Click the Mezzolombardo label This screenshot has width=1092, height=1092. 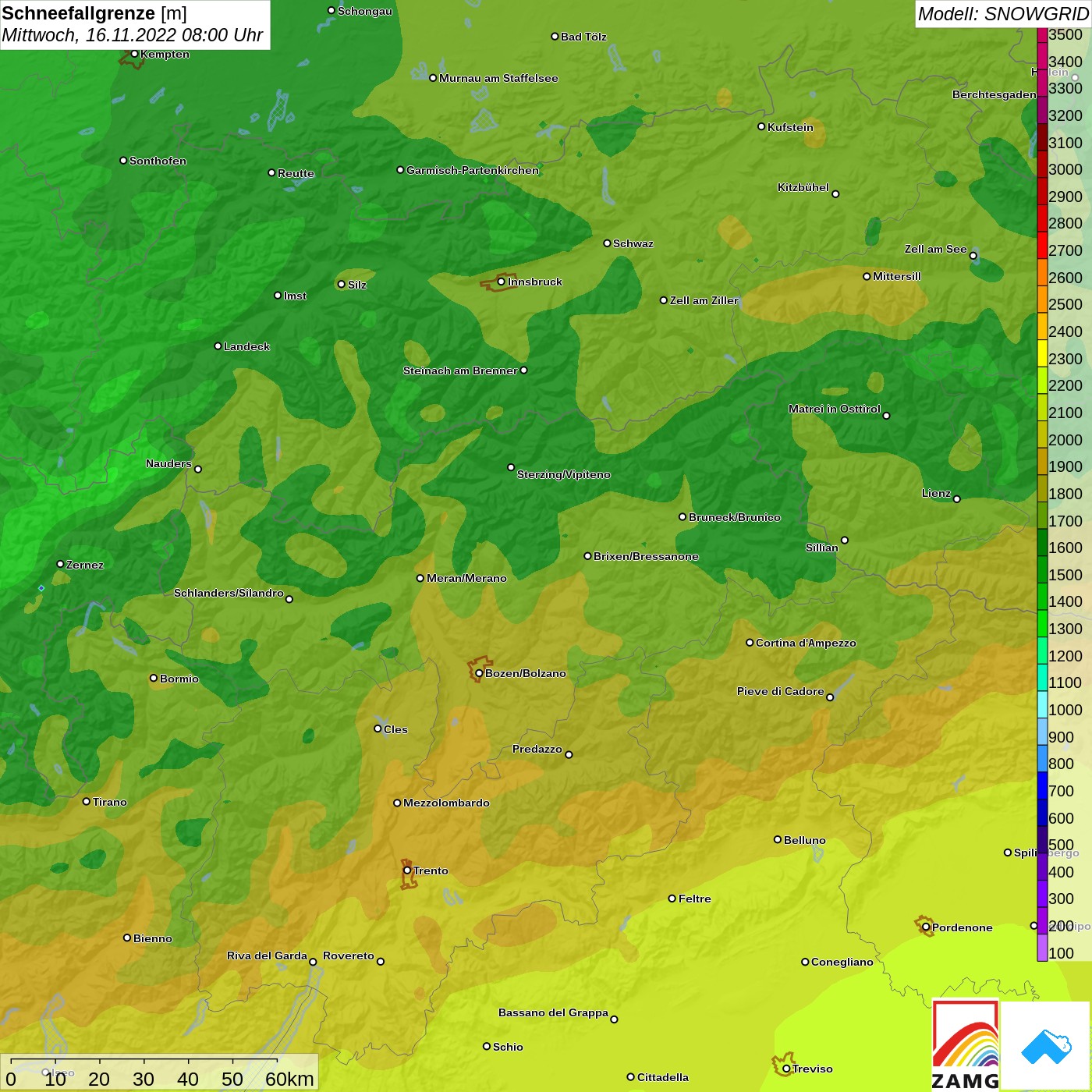(446, 803)
